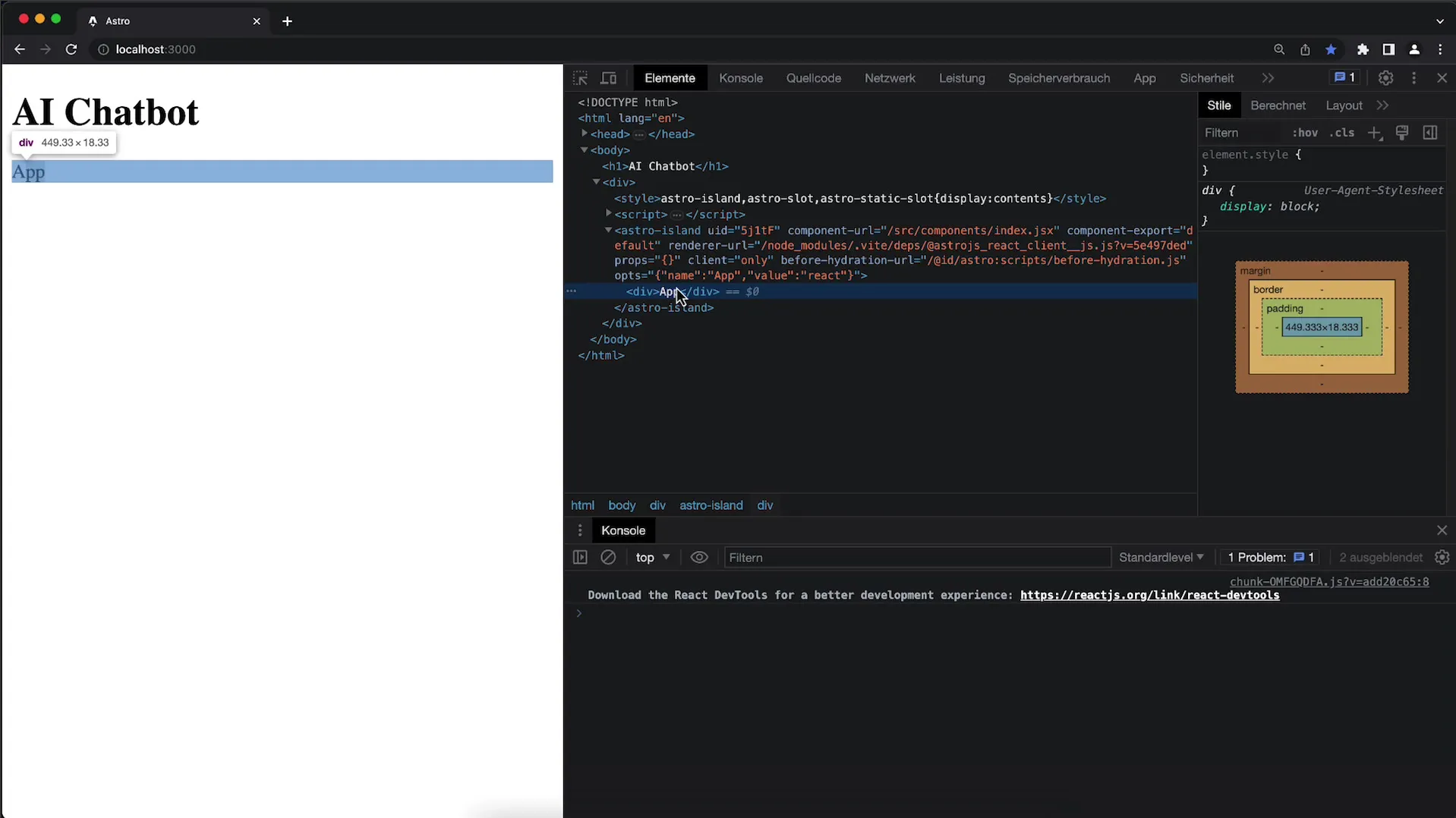Select body in the breadcrumb bar
The height and width of the screenshot is (818, 1456).
tap(622, 505)
